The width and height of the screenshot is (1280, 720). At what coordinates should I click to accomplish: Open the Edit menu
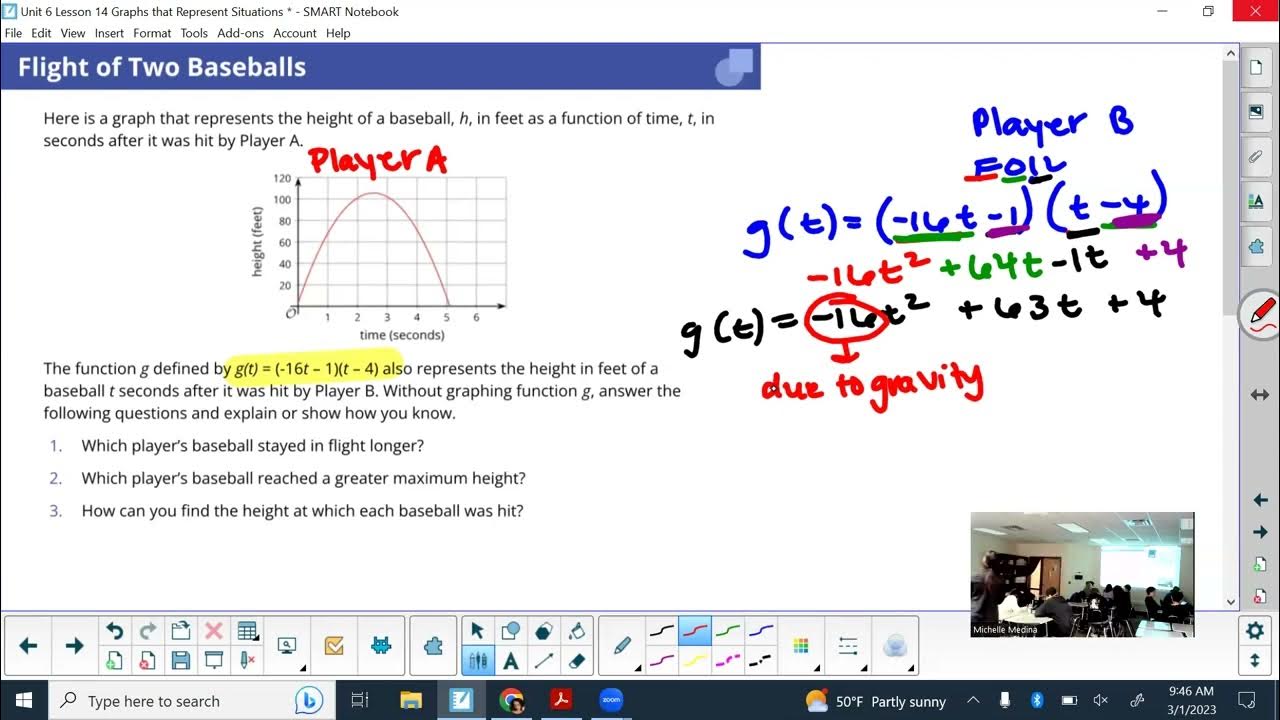tap(41, 33)
